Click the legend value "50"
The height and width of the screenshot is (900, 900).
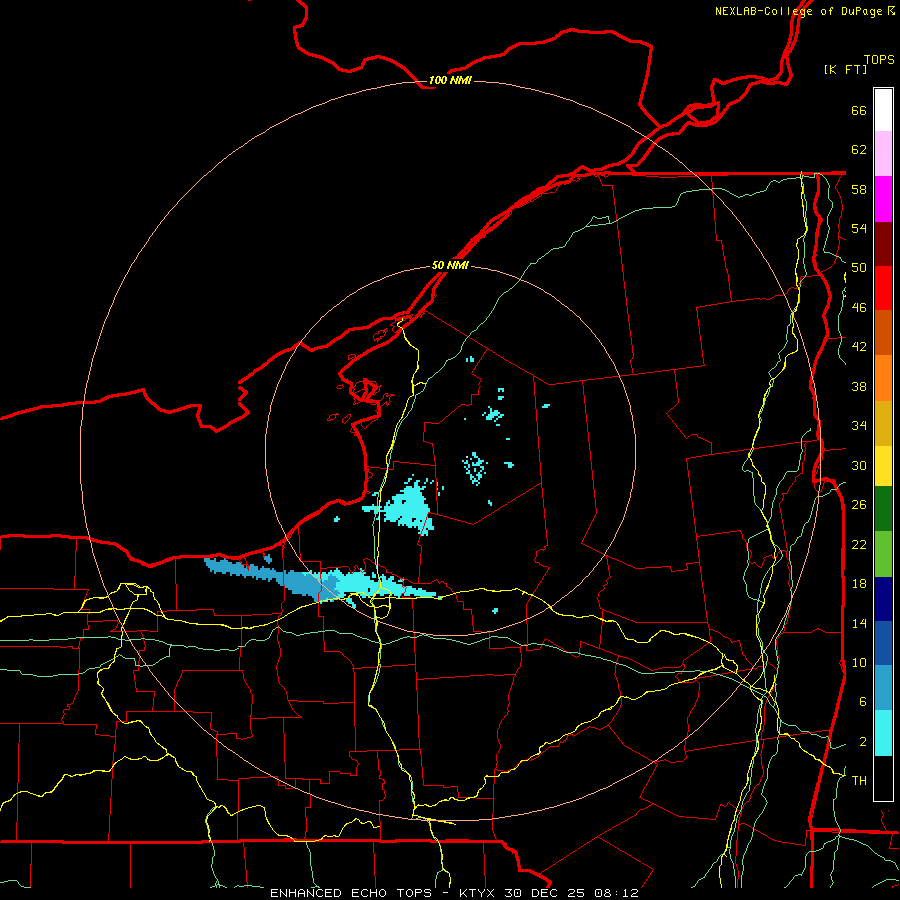coord(859,267)
